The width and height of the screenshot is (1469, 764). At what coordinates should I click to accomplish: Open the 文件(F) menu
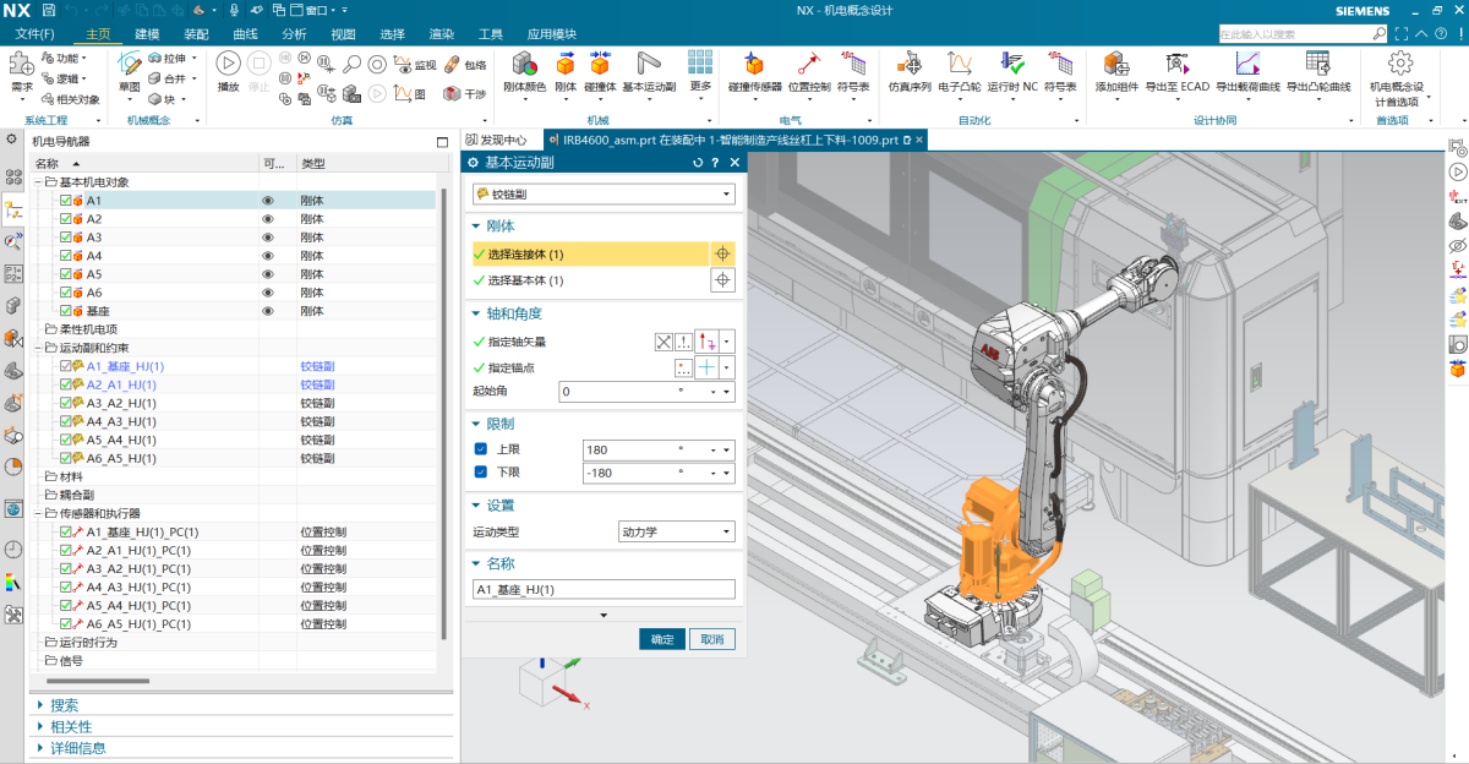(x=35, y=34)
